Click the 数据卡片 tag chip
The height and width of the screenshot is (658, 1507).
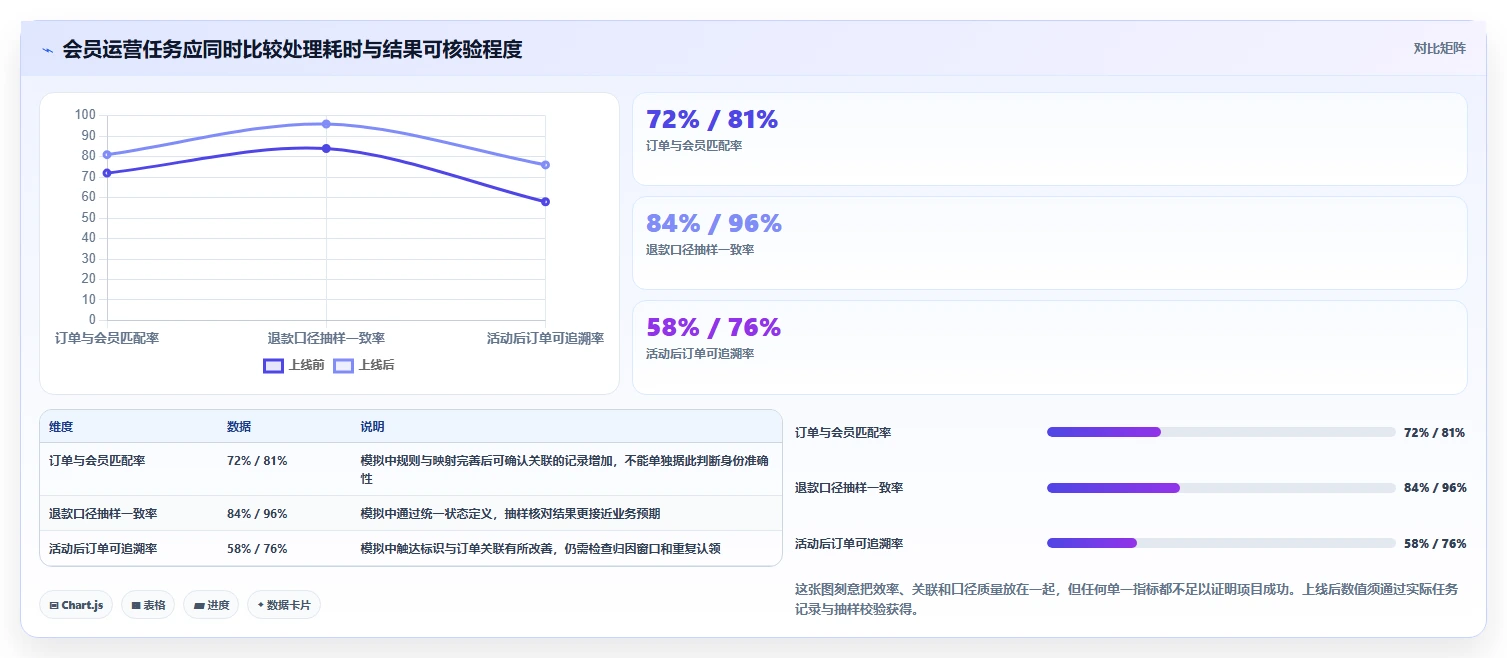(x=284, y=605)
